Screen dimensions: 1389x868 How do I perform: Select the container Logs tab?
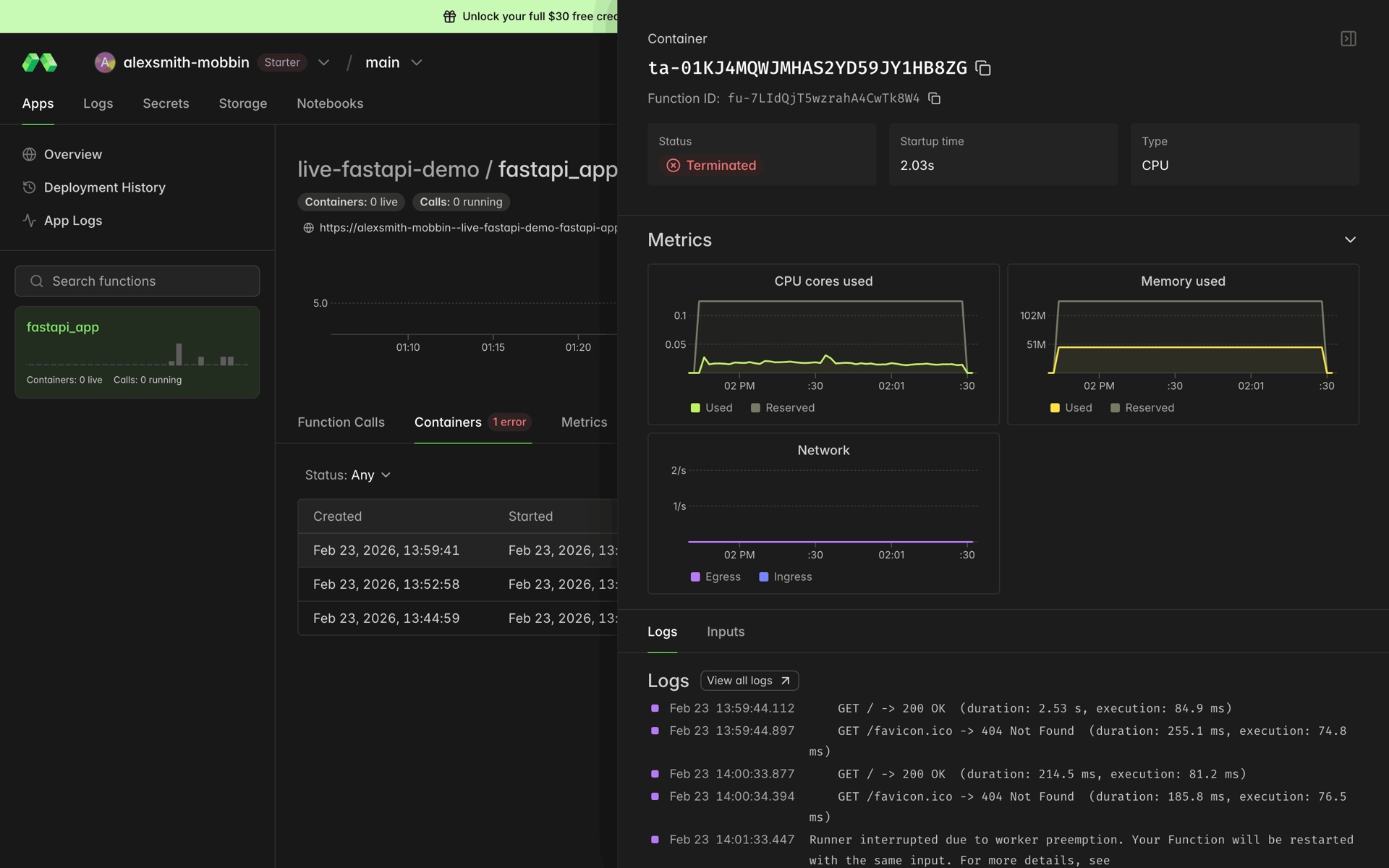point(662,631)
